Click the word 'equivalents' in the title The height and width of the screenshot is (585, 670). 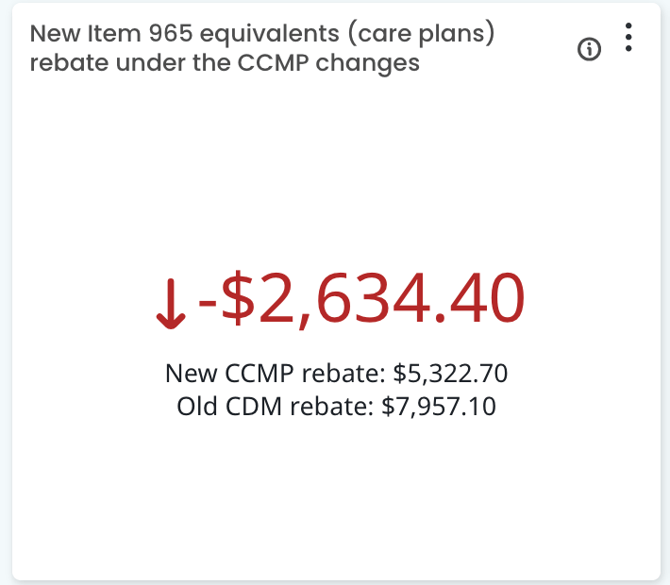coord(271,33)
